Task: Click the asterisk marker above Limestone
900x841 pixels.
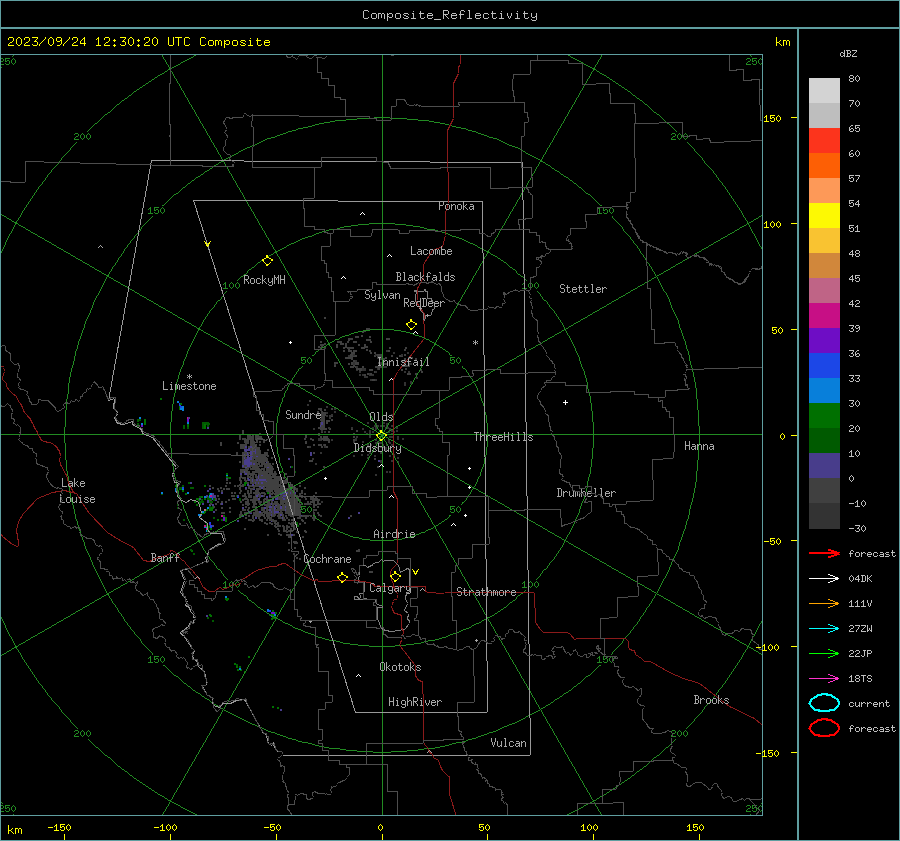Action: [189, 377]
